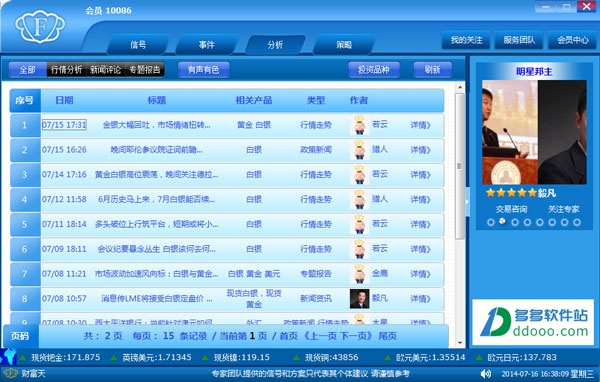Image resolution: width=600 pixels, height=382 pixels.
Task: Open 详情 for row 3
Action: click(421, 175)
